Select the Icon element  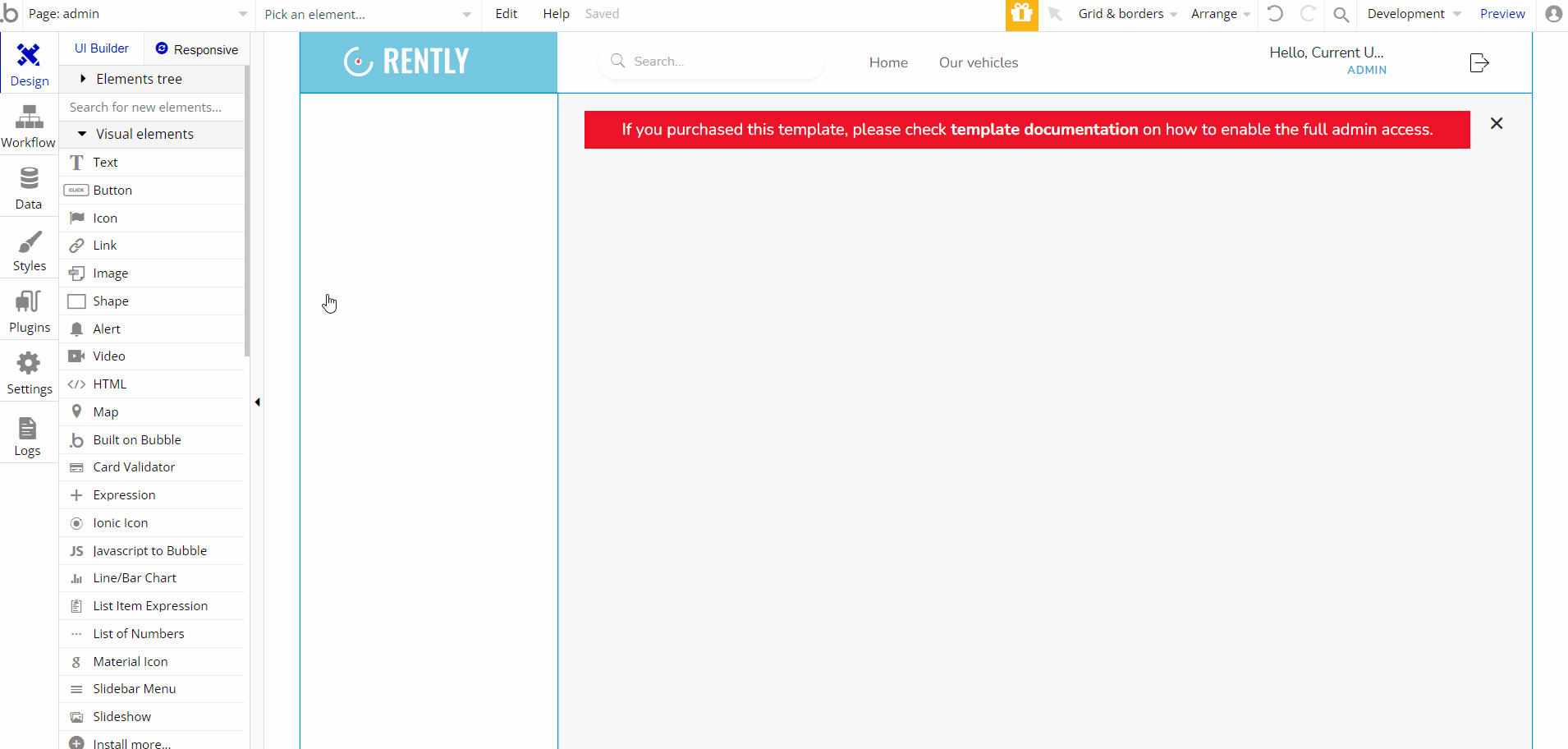click(153, 218)
